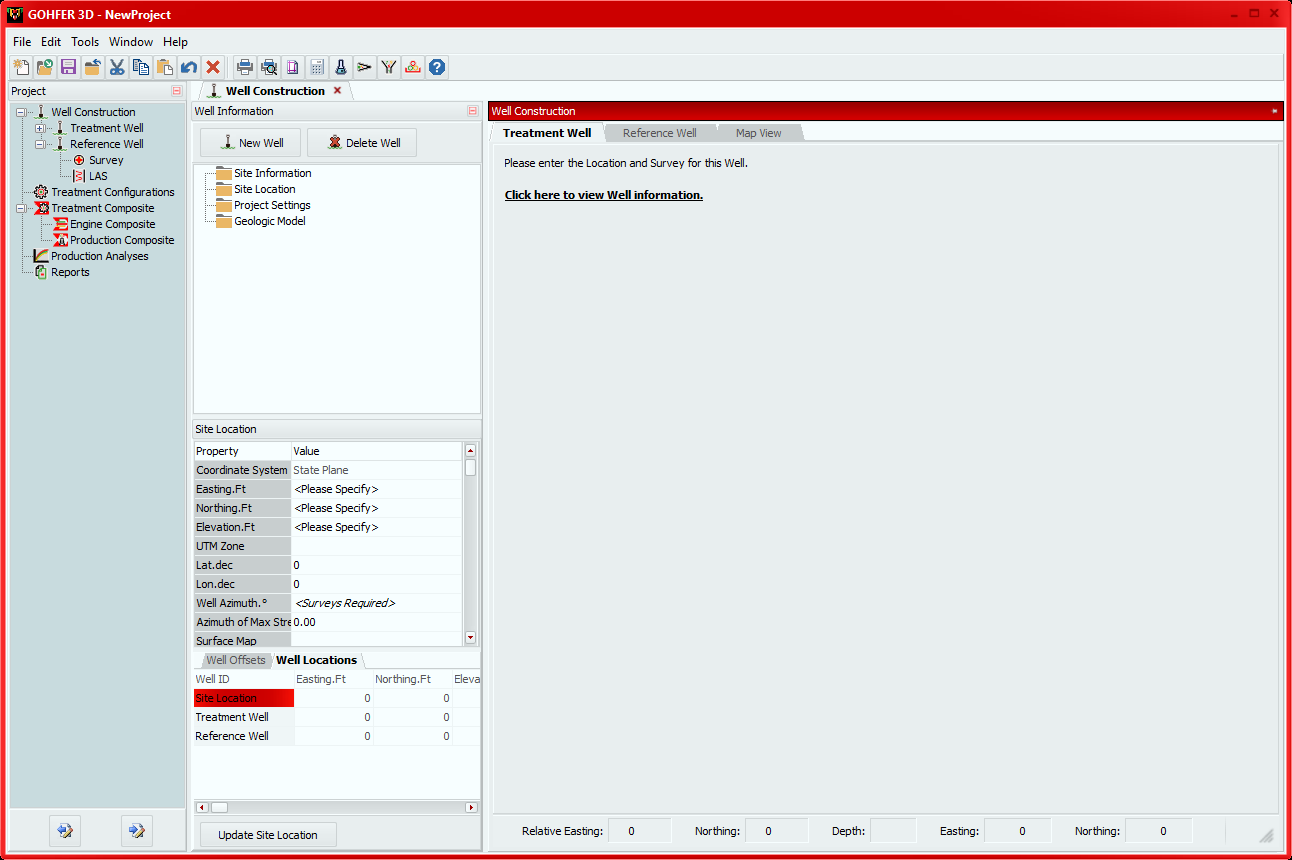This screenshot has width=1292, height=860.
Task: Switch to the Reference Well tab
Action: [x=659, y=133]
